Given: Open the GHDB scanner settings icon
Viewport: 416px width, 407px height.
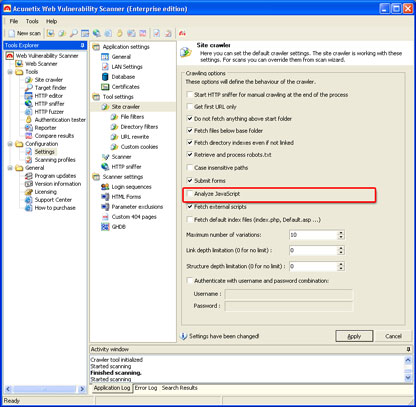Looking at the screenshot, I should point(105,227).
